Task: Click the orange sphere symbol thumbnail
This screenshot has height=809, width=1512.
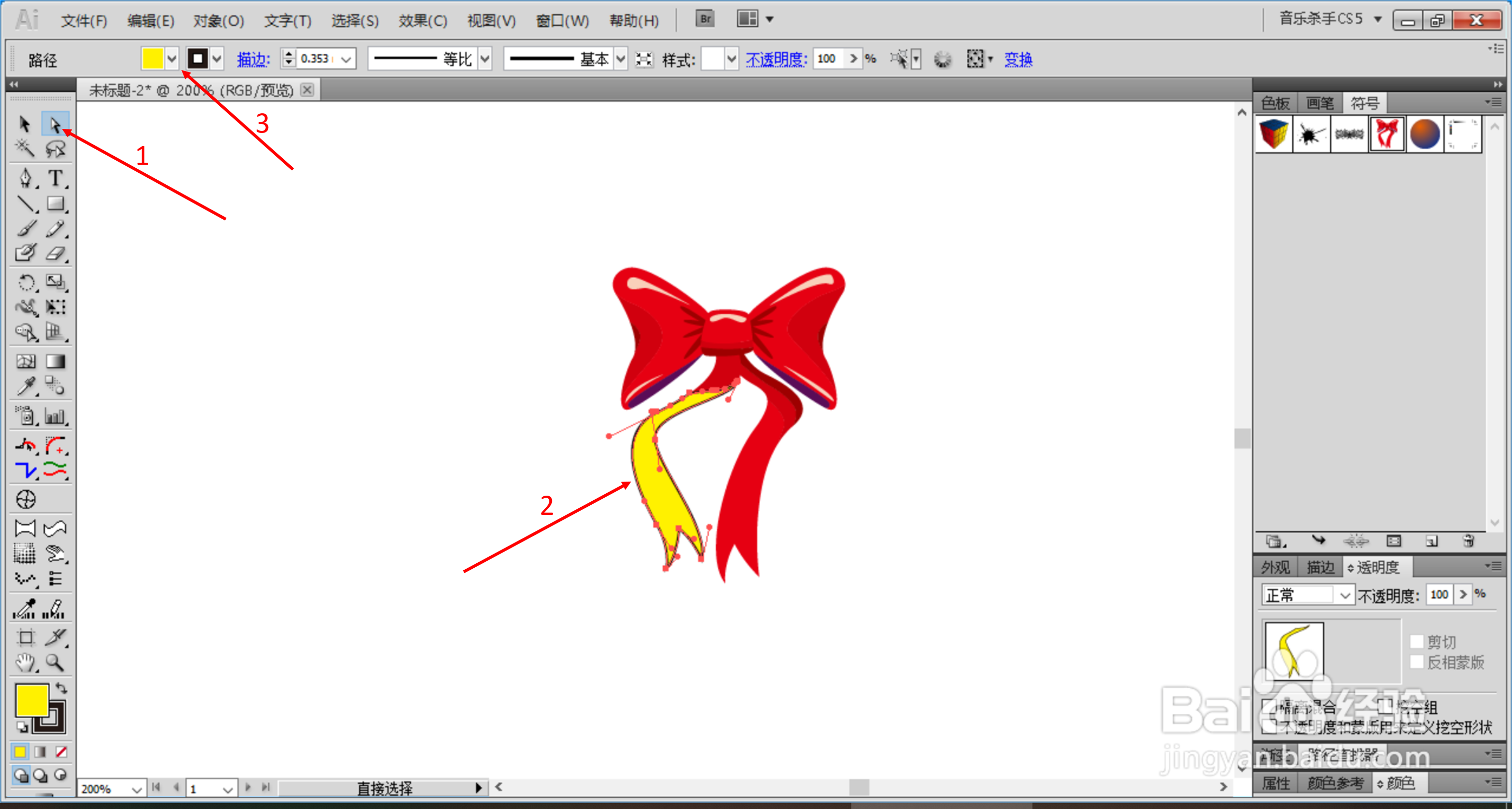Action: click(1424, 134)
